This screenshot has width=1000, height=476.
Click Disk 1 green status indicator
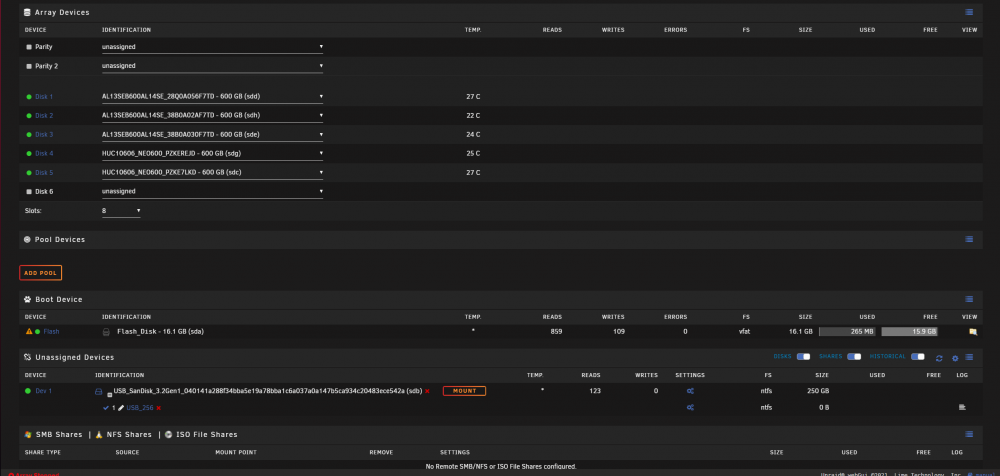pyautogui.click(x=29, y=97)
